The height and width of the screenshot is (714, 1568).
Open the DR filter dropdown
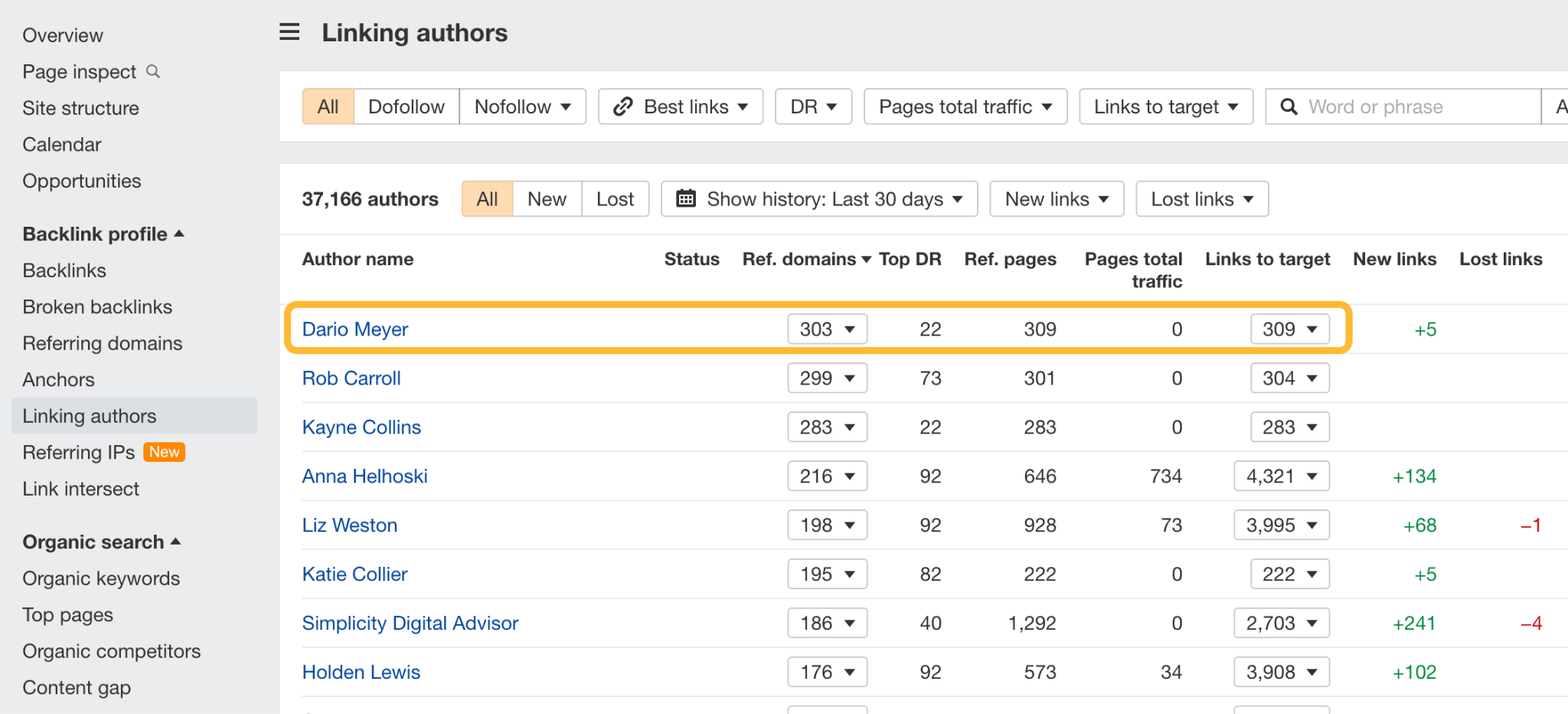coord(812,106)
